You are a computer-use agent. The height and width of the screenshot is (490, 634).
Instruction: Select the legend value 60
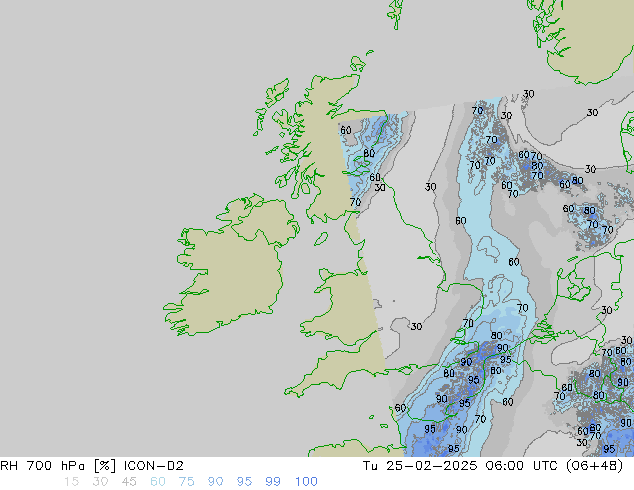click(x=158, y=482)
